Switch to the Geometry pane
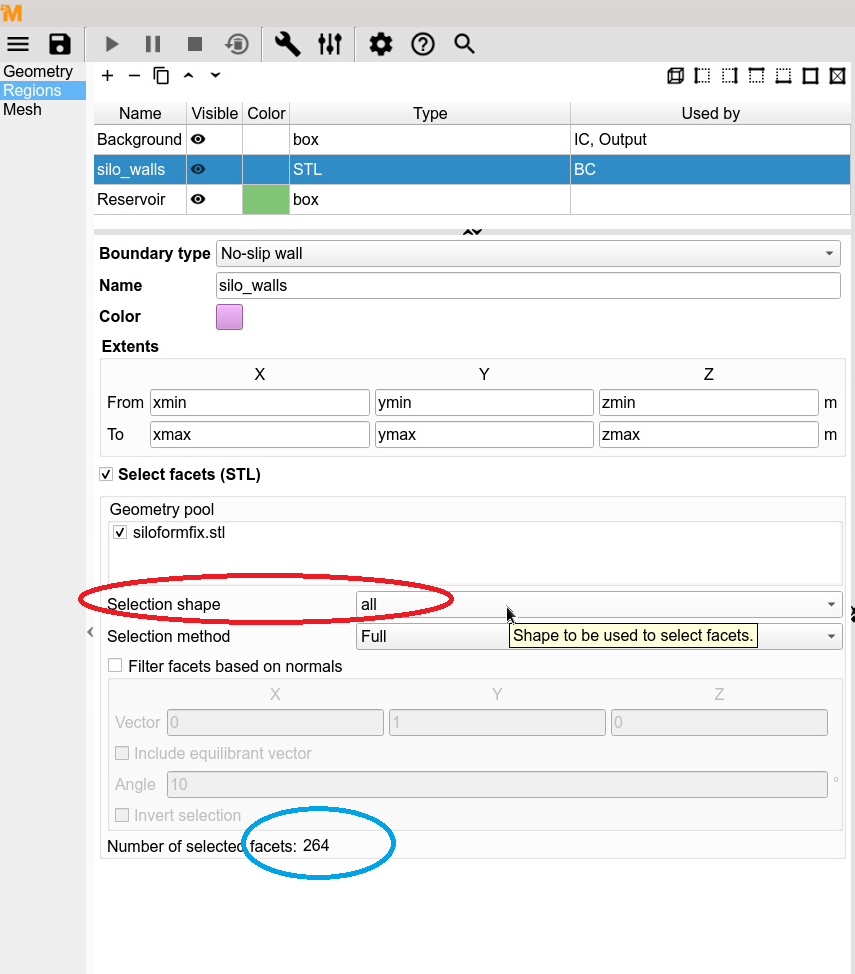The width and height of the screenshot is (855, 974). [x=38, y=72]
